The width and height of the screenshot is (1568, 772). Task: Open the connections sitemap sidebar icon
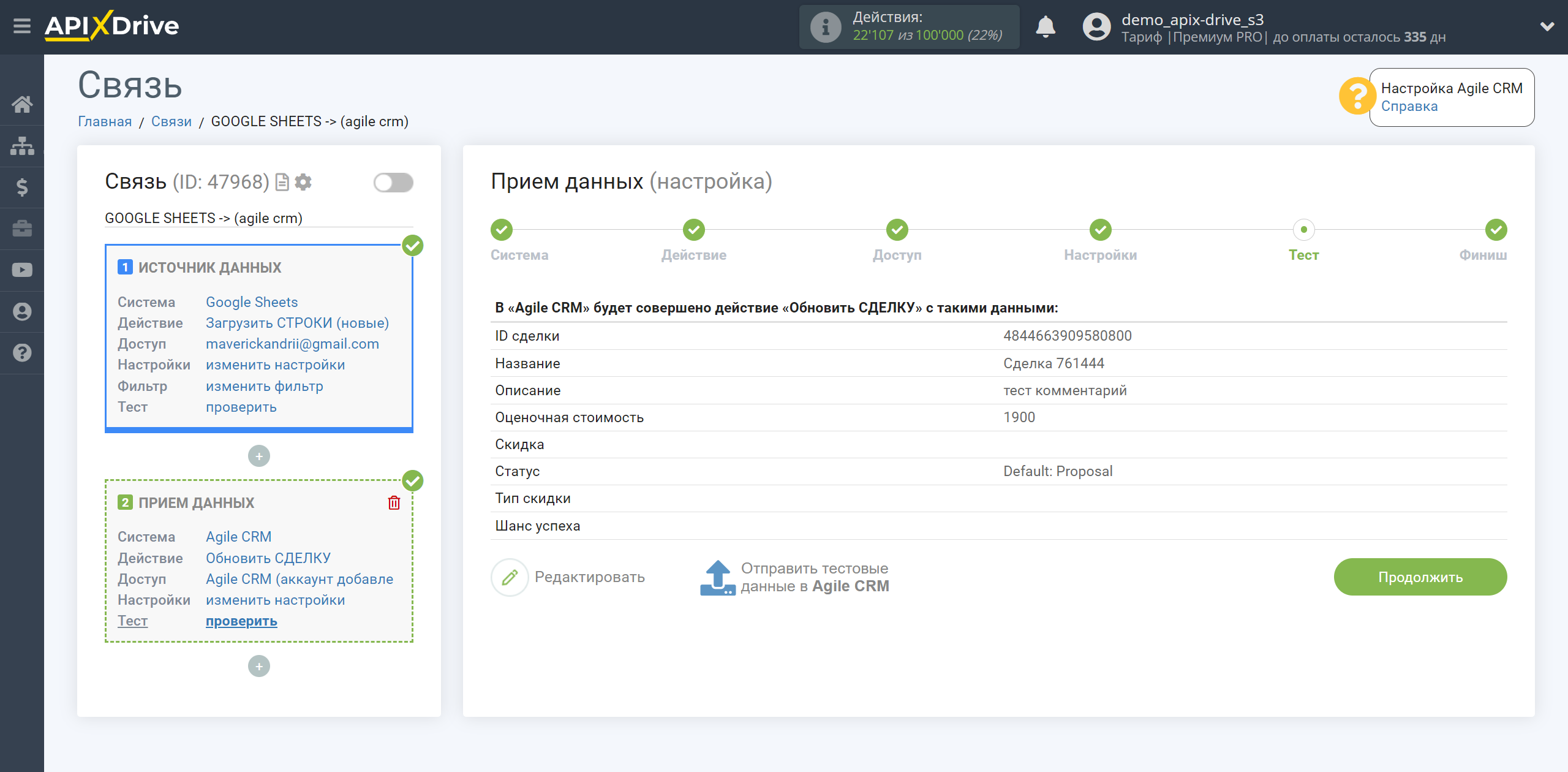pyautogui.click(x=22, y=146)
